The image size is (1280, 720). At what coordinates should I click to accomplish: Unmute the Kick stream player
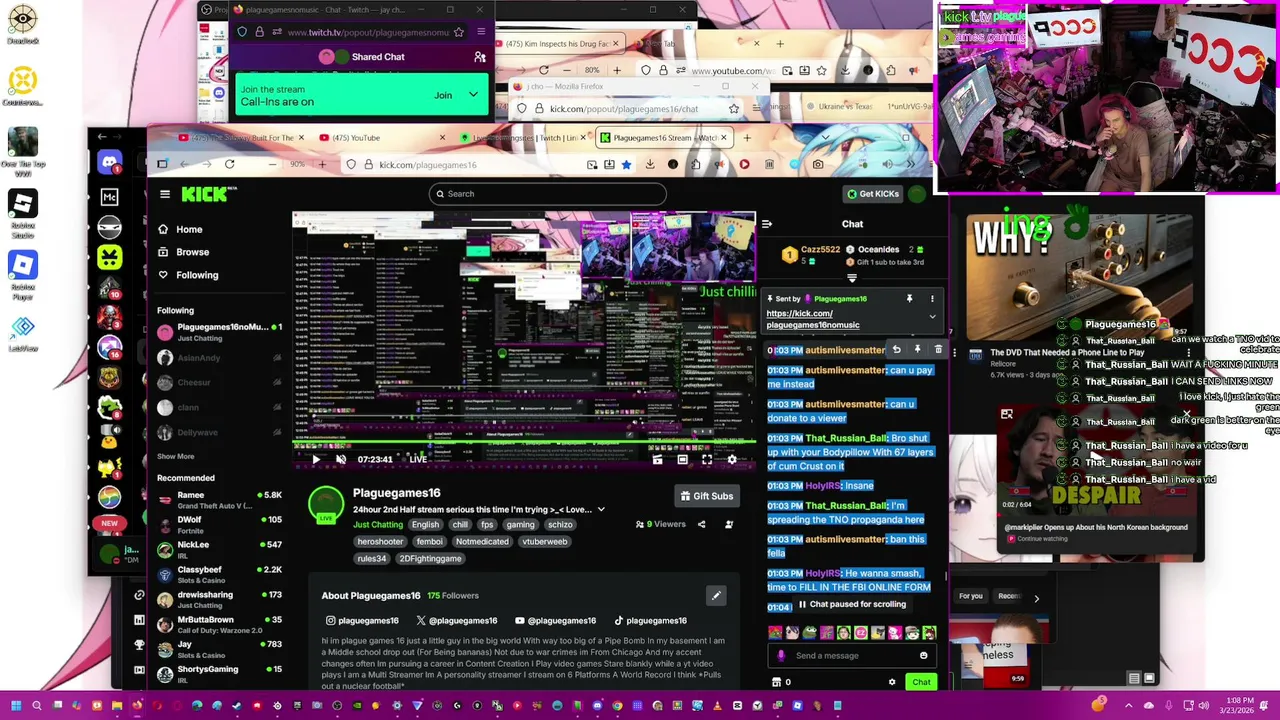(x=341, y=459)
